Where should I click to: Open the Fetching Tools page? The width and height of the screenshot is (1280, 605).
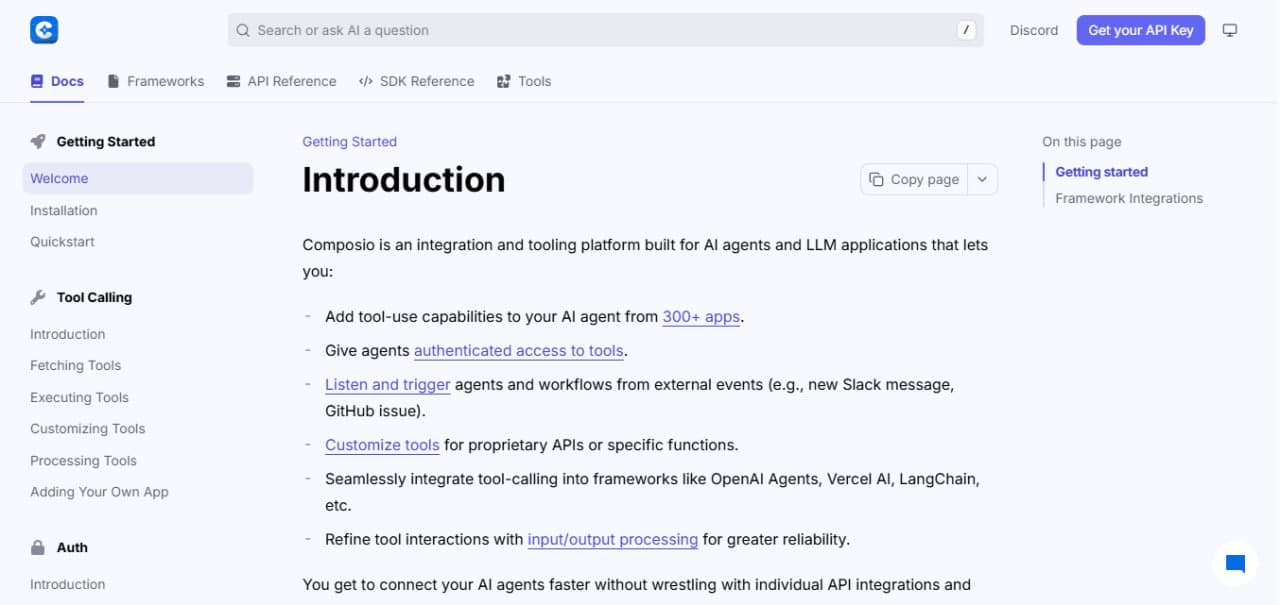[x=75, y=365]
